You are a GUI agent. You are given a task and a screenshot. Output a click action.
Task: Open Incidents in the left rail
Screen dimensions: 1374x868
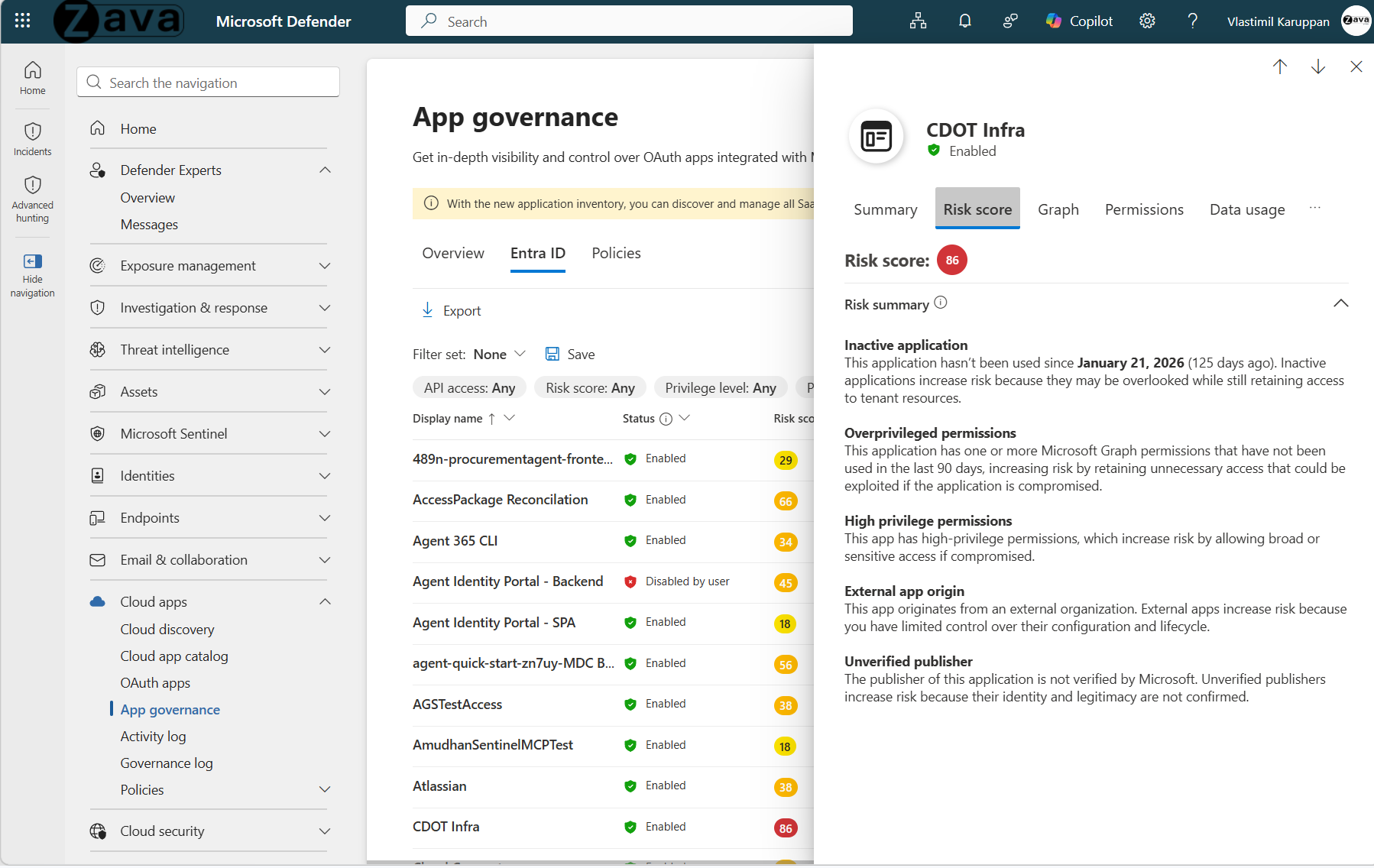pyautogui.click(x=33, y=139)
